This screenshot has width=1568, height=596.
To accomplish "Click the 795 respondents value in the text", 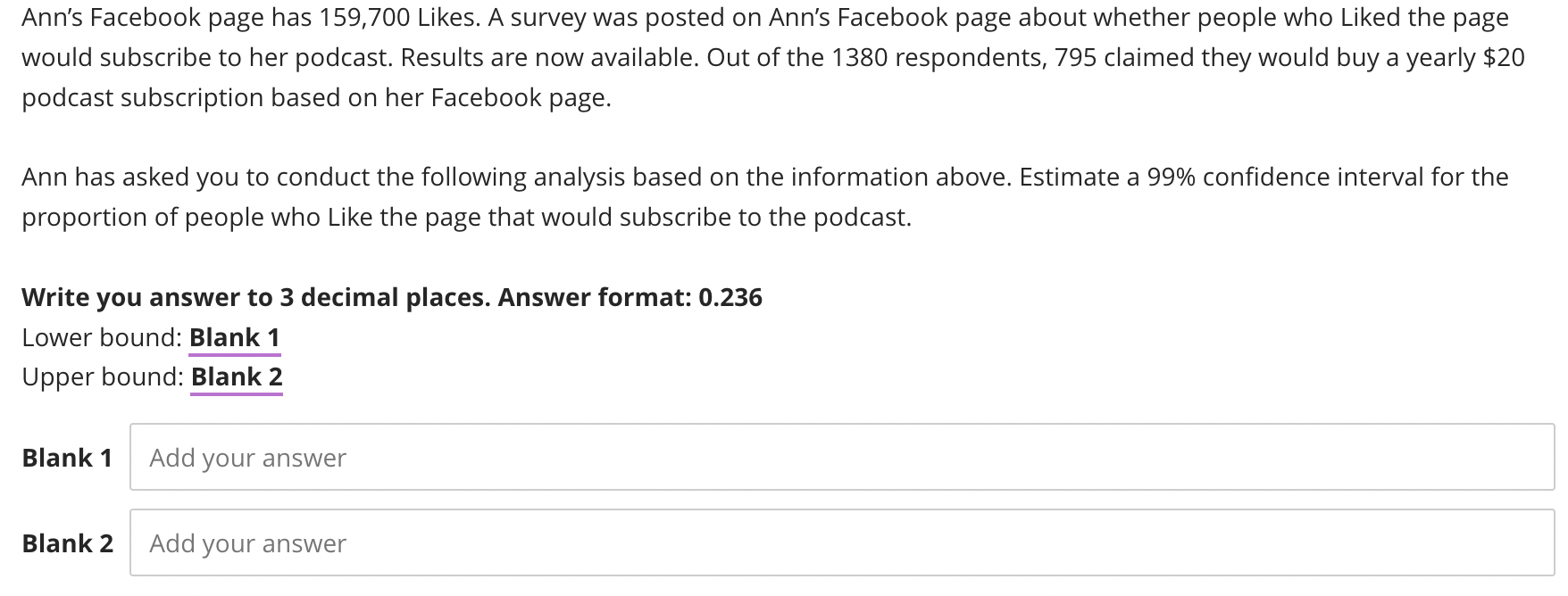I will coord(1075,57).
